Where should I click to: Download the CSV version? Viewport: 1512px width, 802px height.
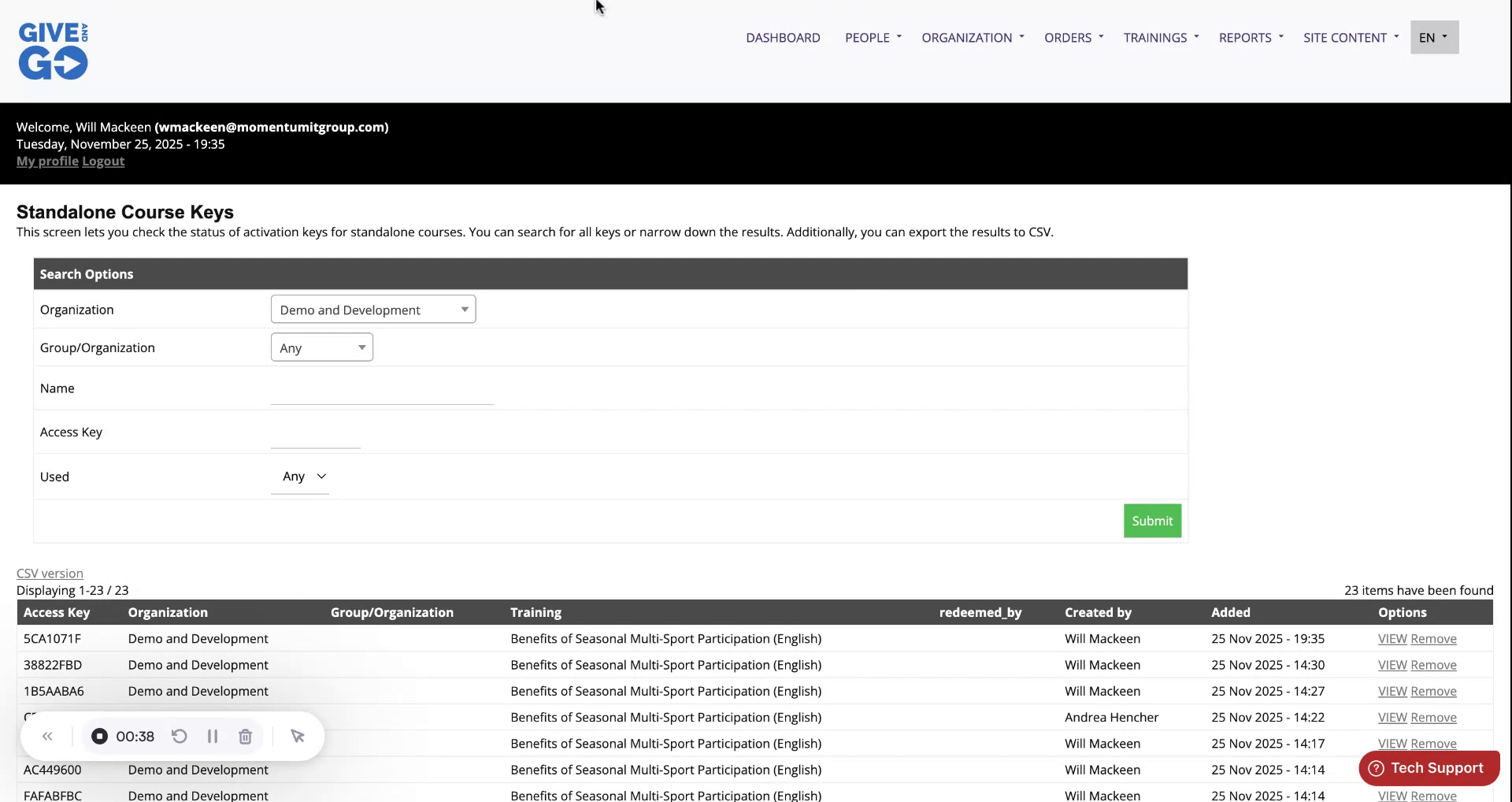coord(50,573)
